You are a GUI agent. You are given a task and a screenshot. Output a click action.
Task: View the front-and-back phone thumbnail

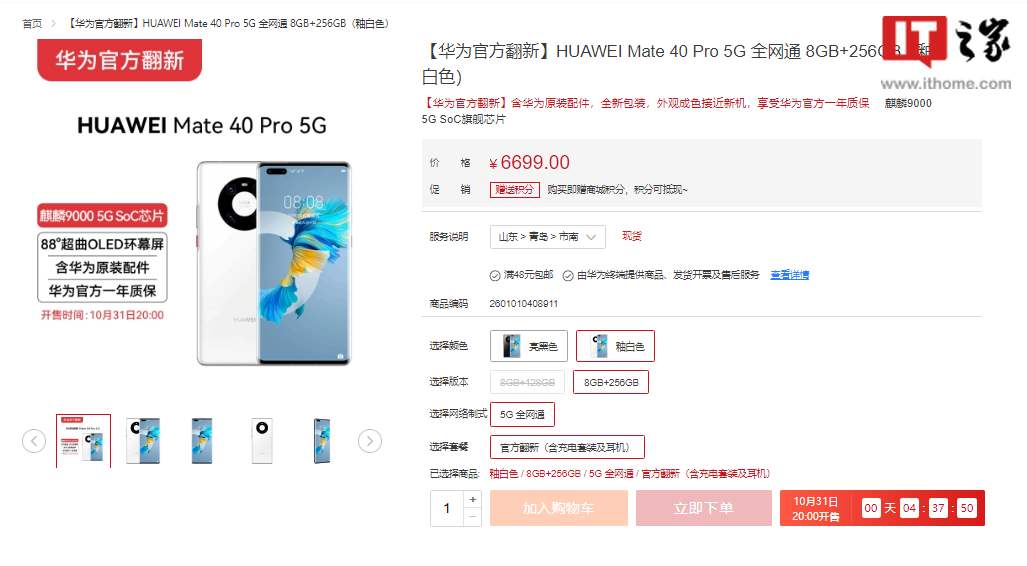[143, 441]
